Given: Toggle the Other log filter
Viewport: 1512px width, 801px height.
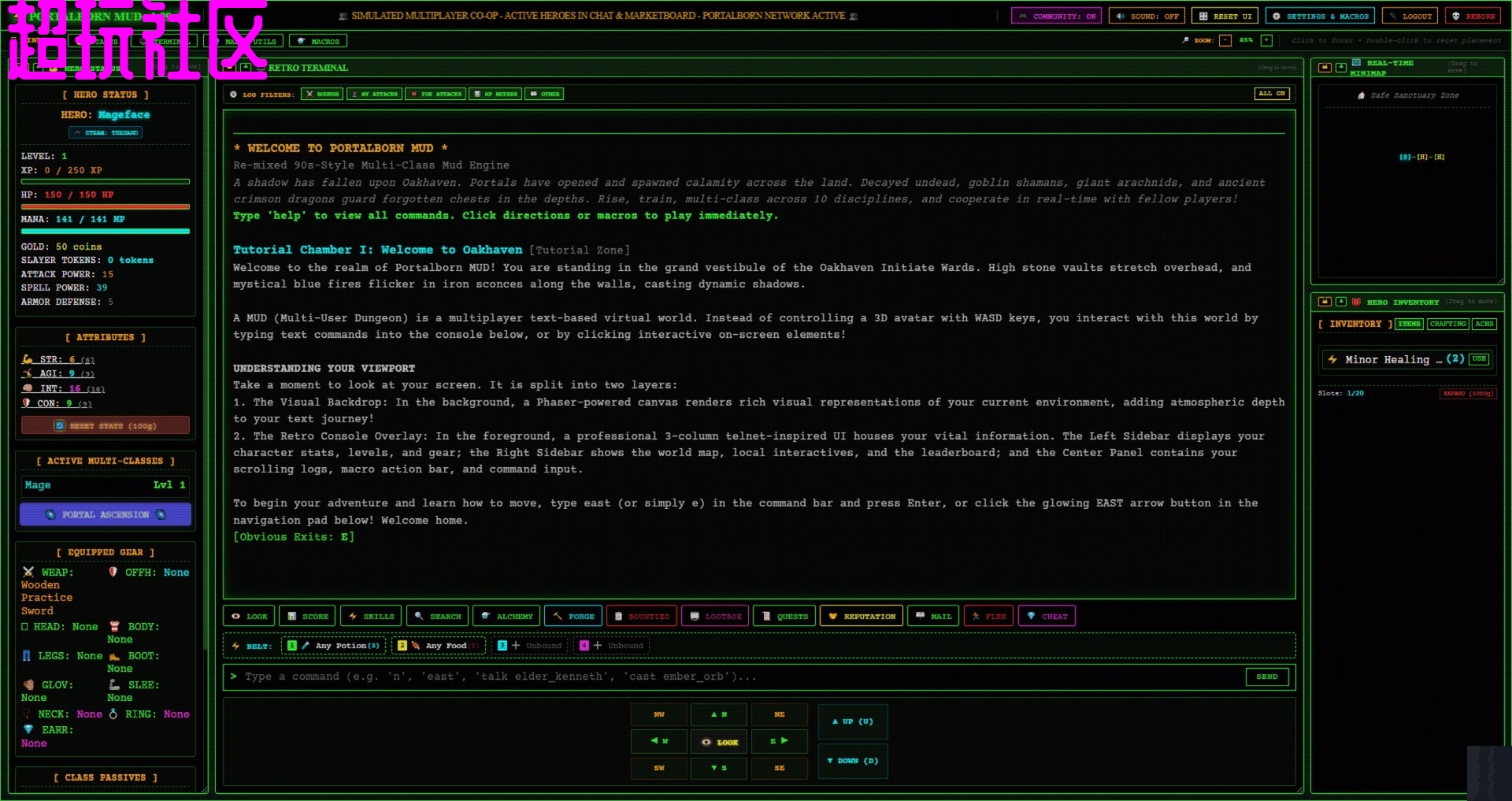Looking at the screenshot, I should pyautogui.click(x=544, y=94).
